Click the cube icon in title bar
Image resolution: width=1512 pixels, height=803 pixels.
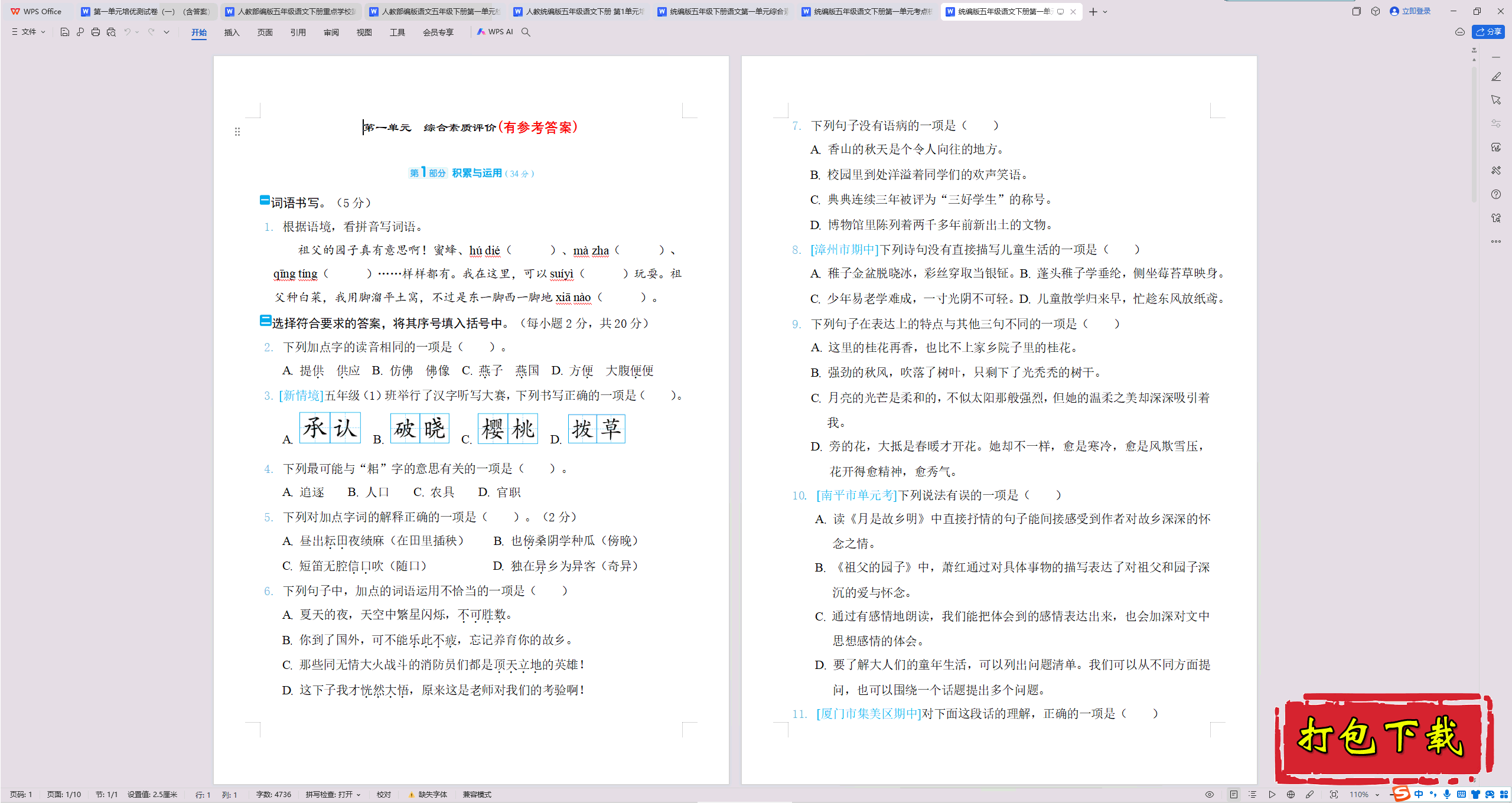click(x=1376, y=11)
